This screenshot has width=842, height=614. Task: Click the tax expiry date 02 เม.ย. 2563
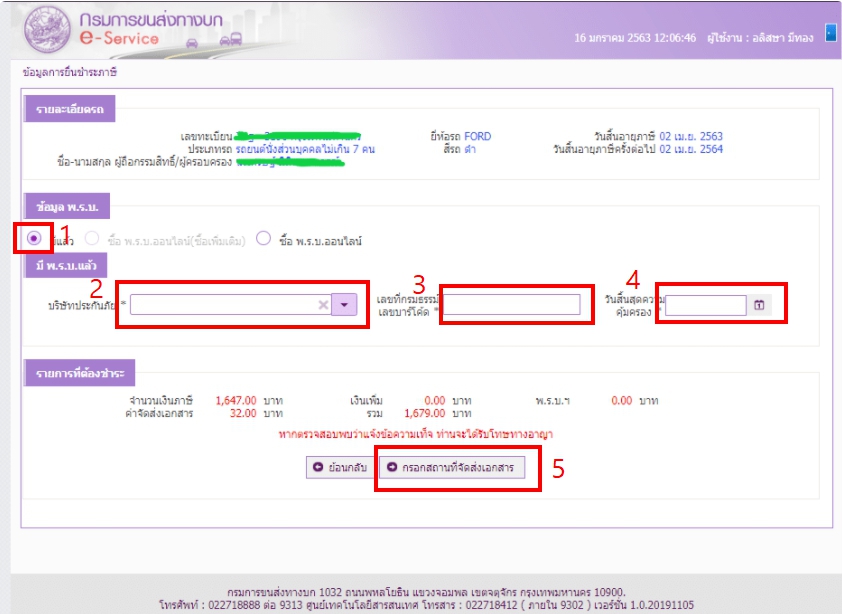[x=691, y=136]
